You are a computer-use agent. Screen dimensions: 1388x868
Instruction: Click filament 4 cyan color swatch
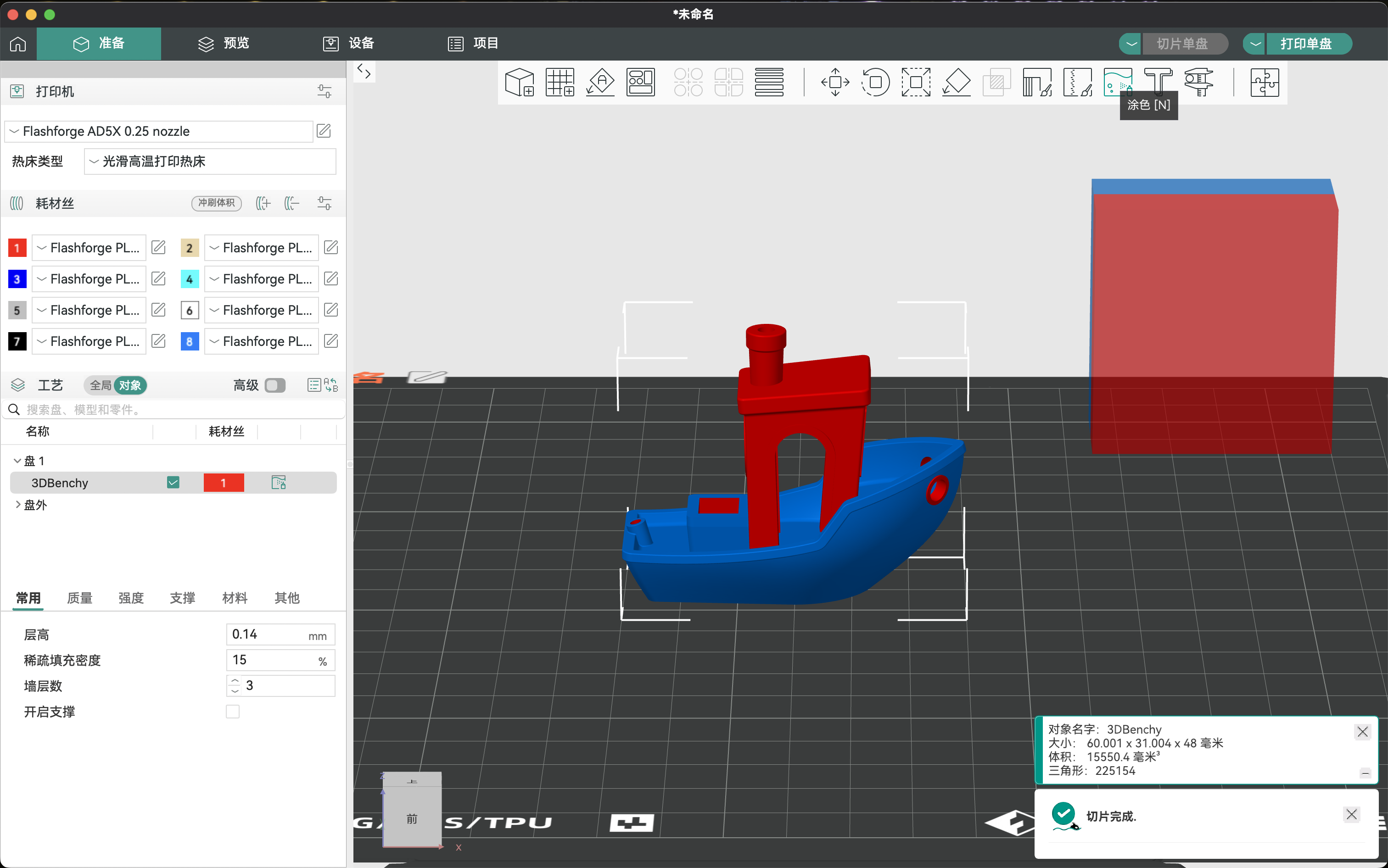pyautogui.click(x=190, y=279)
